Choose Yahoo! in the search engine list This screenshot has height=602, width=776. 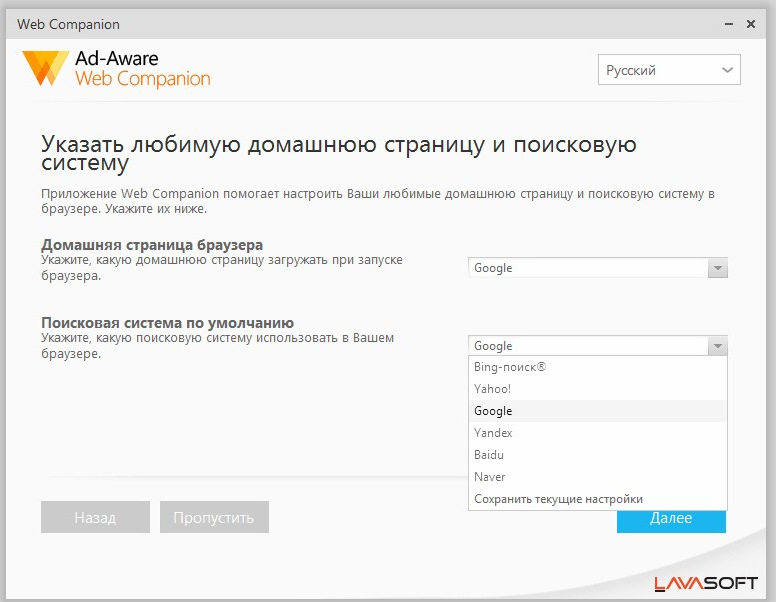tap(598, 389)
